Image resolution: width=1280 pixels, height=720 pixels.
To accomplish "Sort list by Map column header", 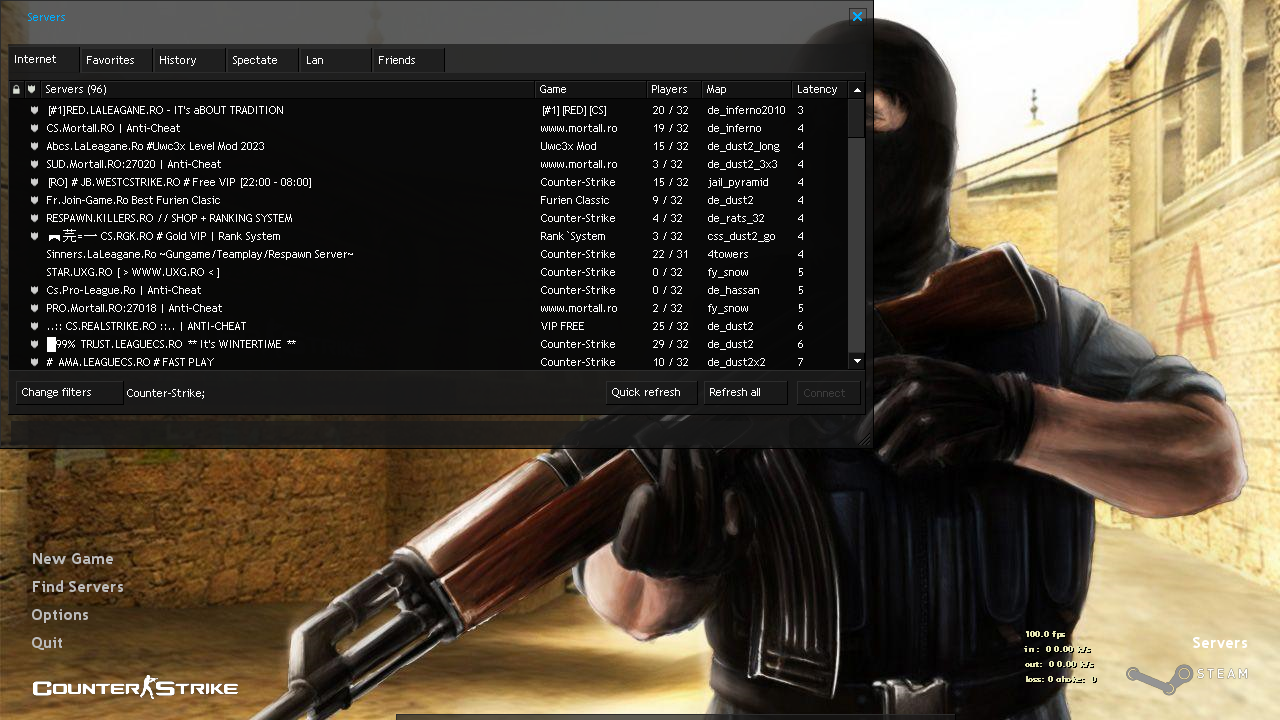I will (746, 90).
